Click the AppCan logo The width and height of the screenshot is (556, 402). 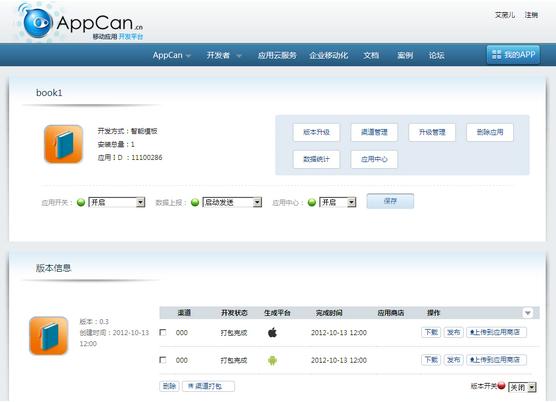pos(81,23)
